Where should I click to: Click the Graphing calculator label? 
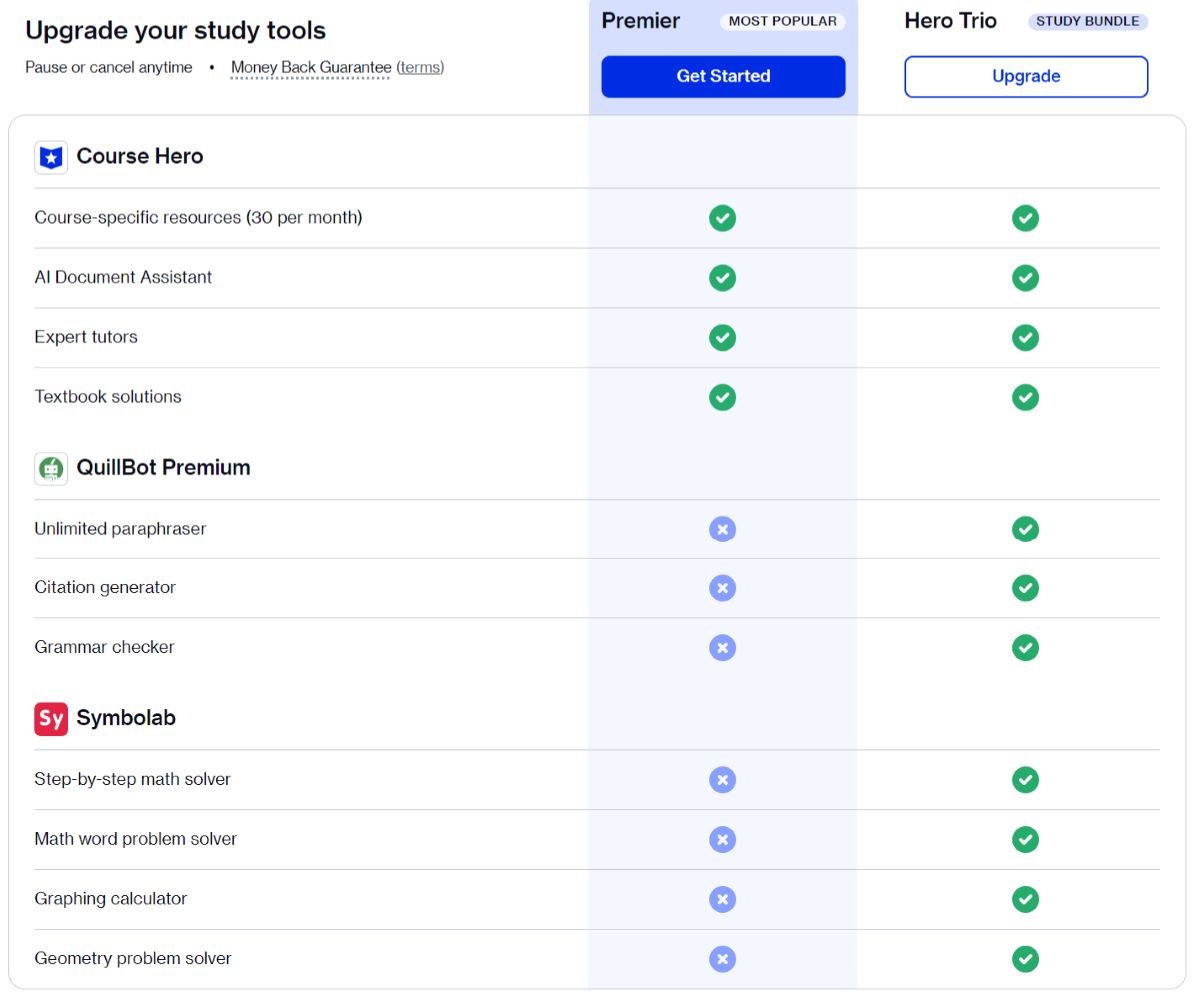click(111, 898)
